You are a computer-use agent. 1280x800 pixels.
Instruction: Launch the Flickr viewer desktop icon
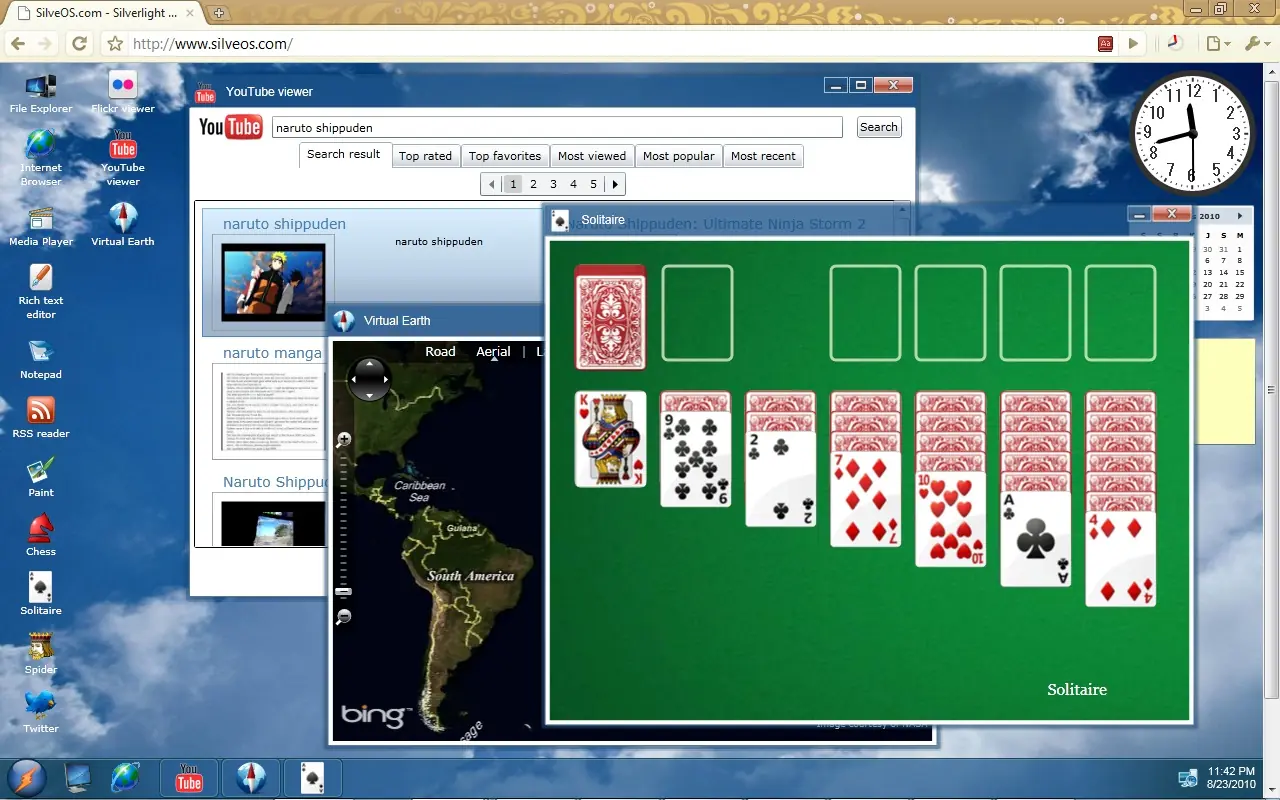pyautogui.click(x=123, y=93)
